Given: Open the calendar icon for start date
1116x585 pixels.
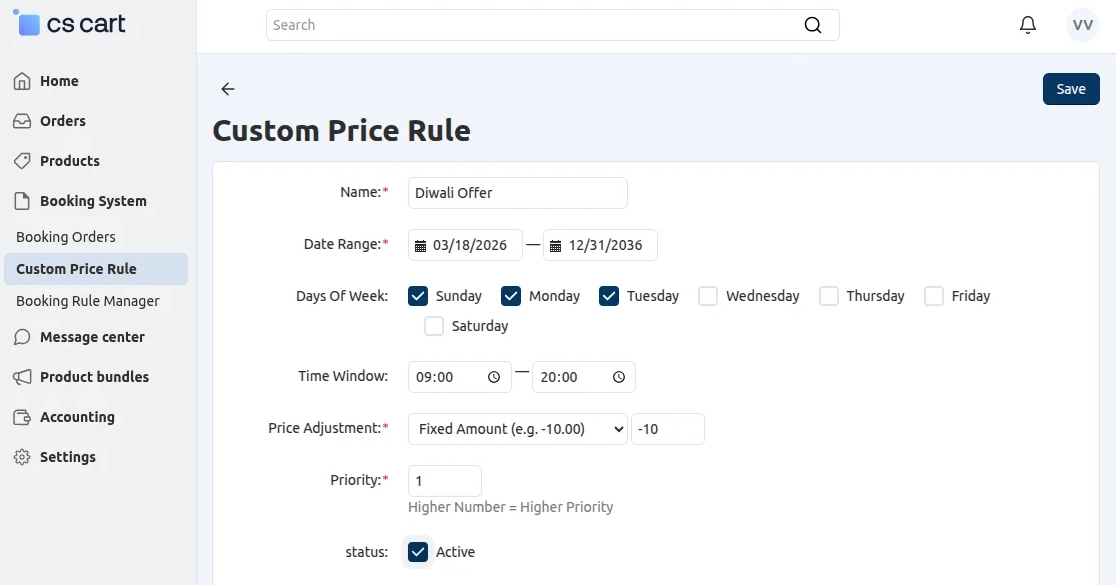Looking at the screenshot, I should [x=421, y=245].
